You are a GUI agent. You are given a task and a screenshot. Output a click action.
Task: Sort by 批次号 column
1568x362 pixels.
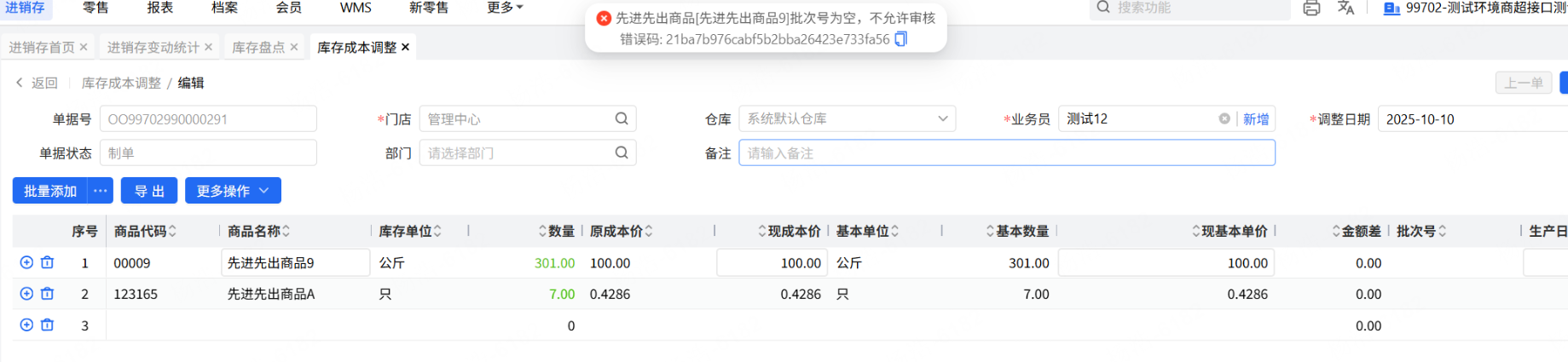tap(1442, 232)
